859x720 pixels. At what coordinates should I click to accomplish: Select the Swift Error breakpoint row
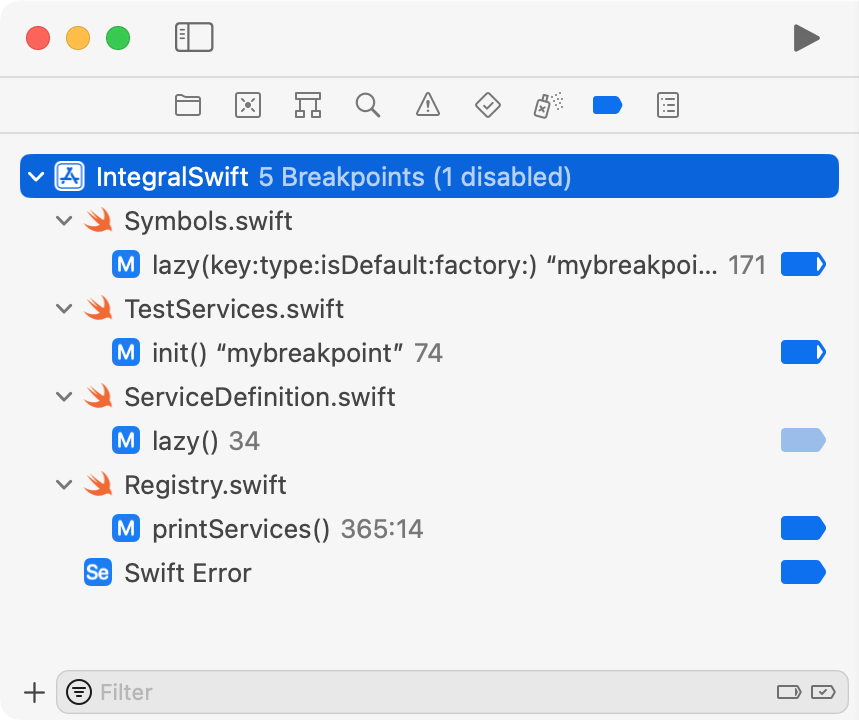click(430, 573)
